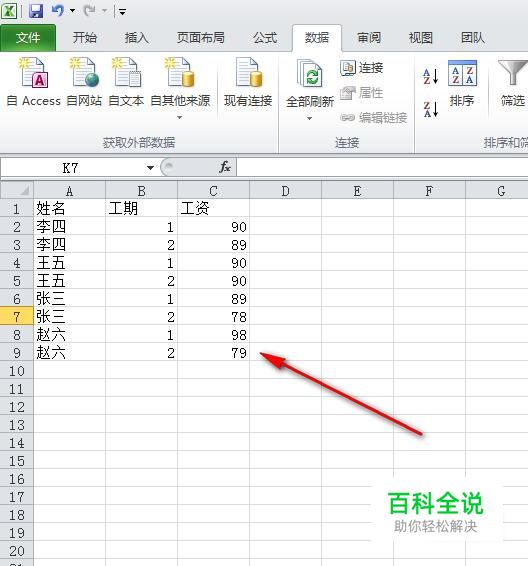Switch to the 插入 (Insert) tab
Screen dimensions: 528x566
137,38
